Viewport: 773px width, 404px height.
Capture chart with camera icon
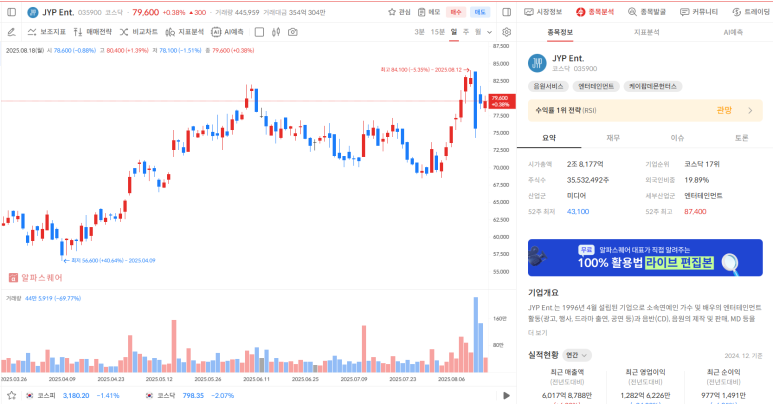293,32
